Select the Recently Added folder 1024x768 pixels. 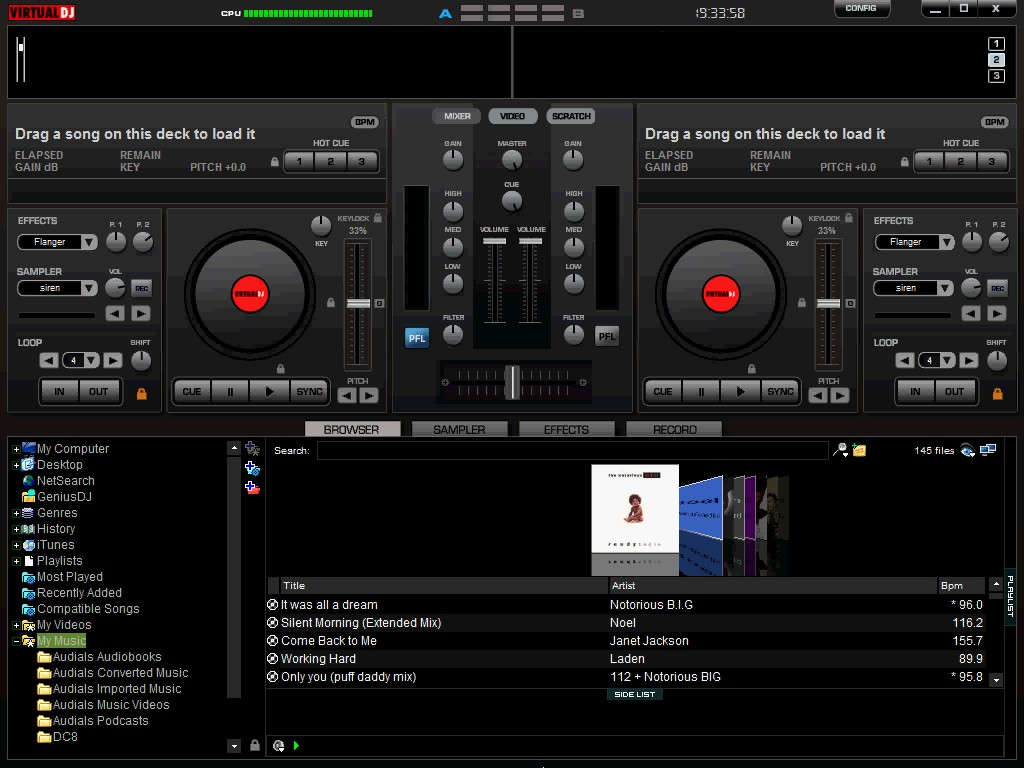[79, 593]
